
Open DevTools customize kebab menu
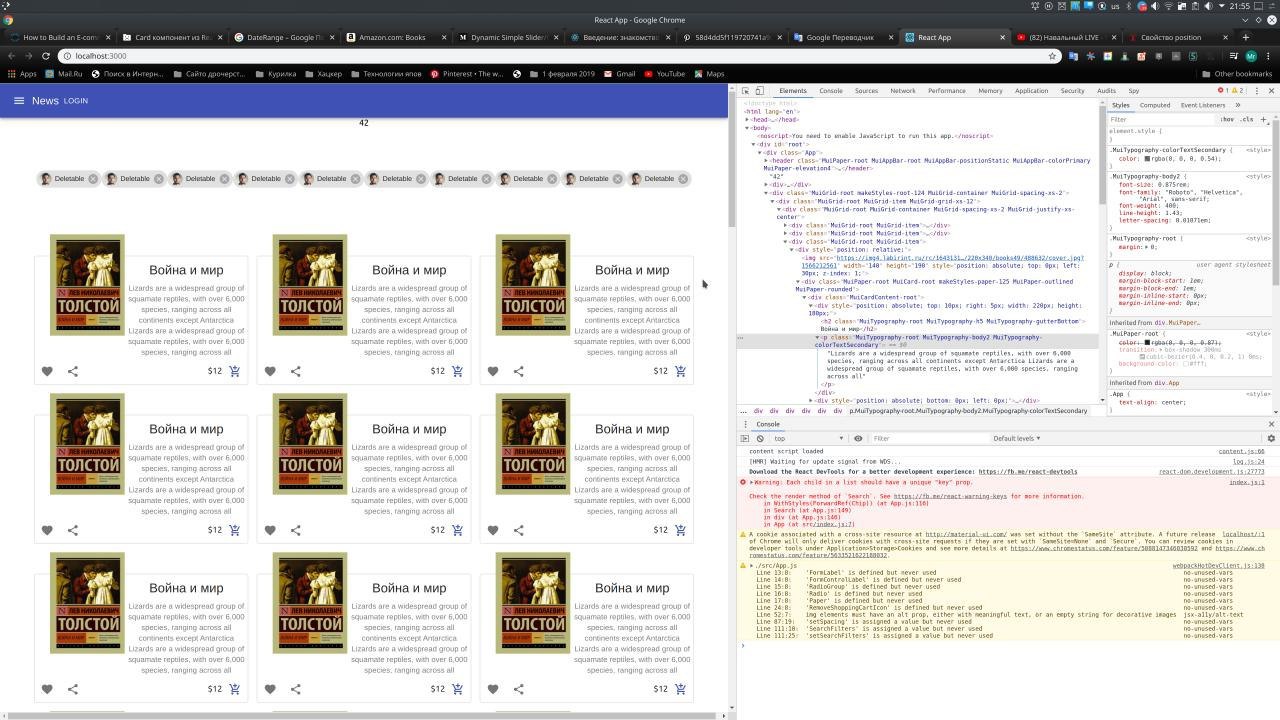(x=1257, y=91)
